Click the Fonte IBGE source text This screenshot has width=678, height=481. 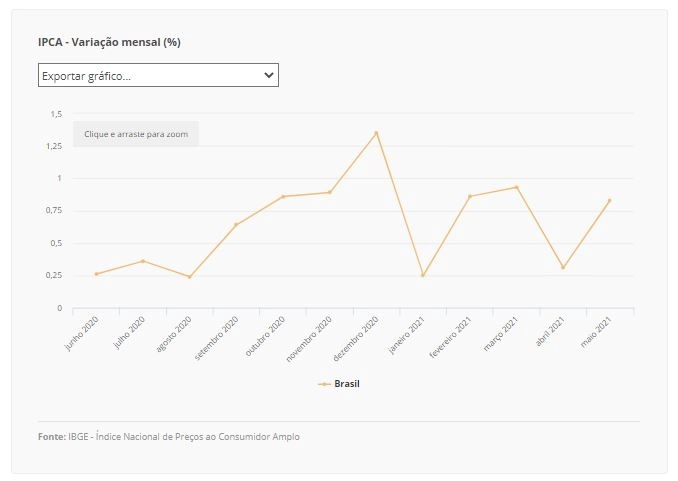click(169, 436)
